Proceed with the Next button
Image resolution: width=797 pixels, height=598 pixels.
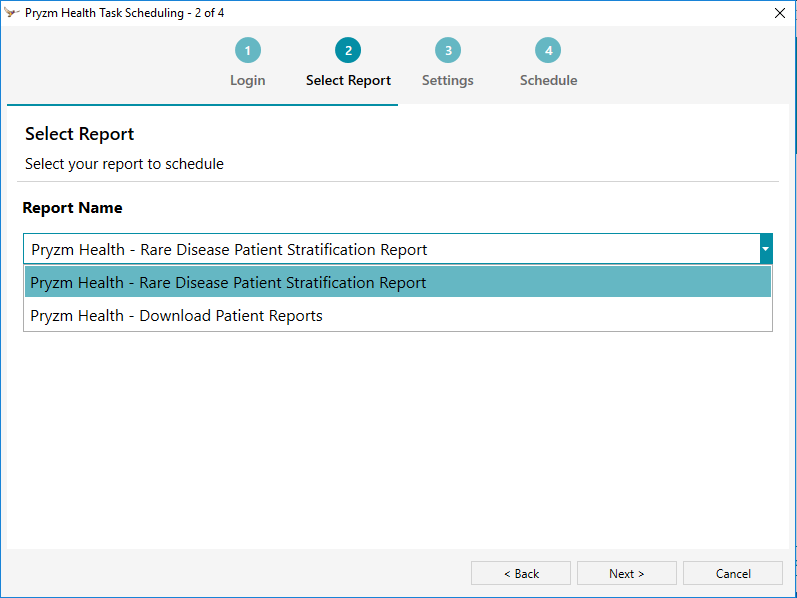pos(627,574)
